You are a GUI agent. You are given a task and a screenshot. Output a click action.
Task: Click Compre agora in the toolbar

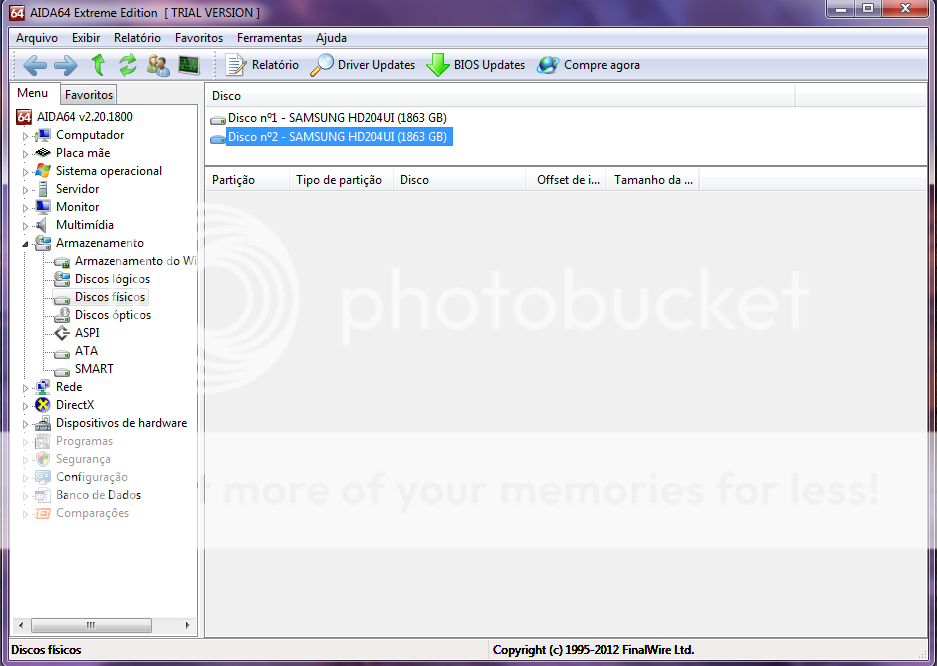(589, 65)
